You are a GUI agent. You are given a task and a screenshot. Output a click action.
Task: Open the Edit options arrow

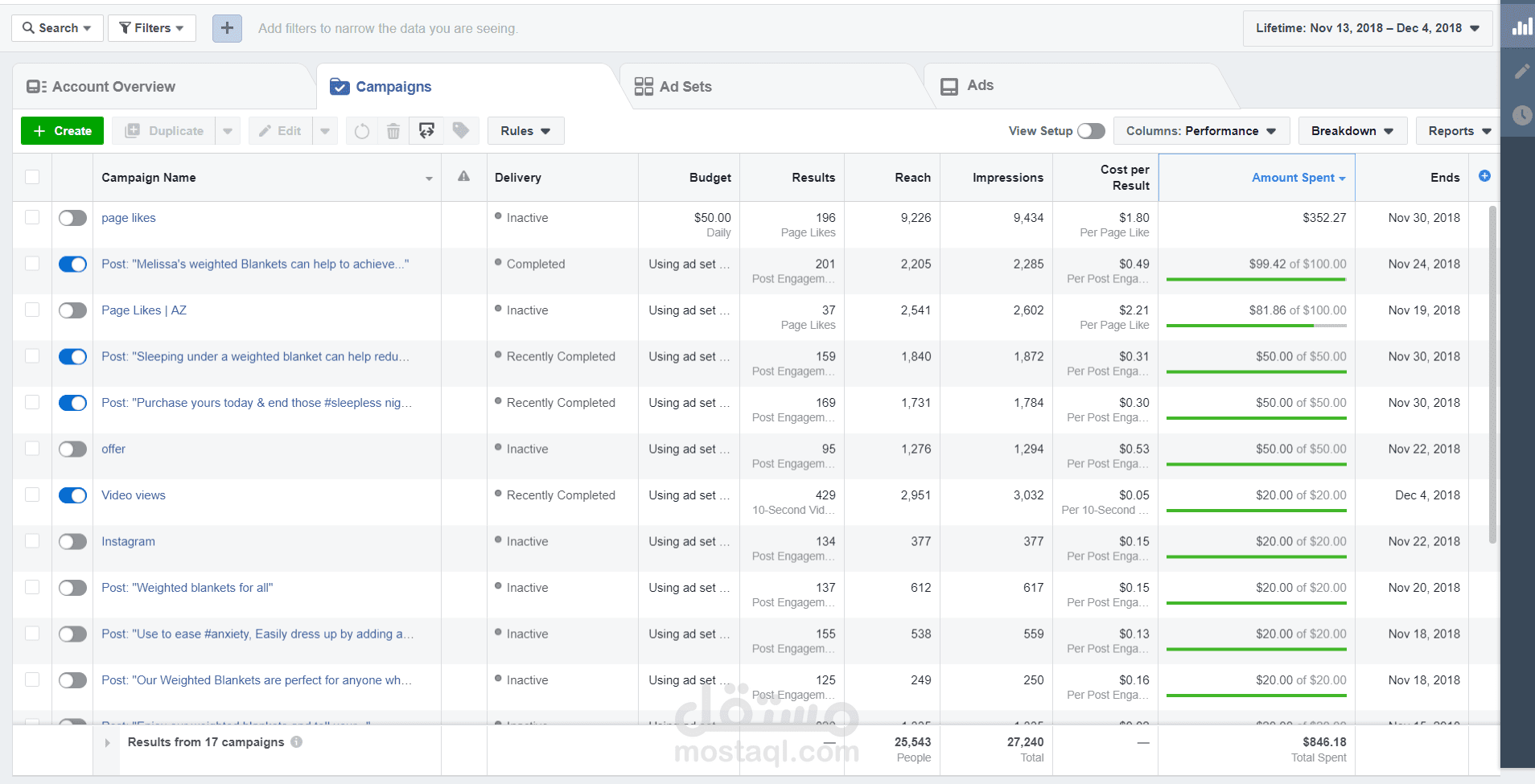pyautogui.click(x=325, y=131)
